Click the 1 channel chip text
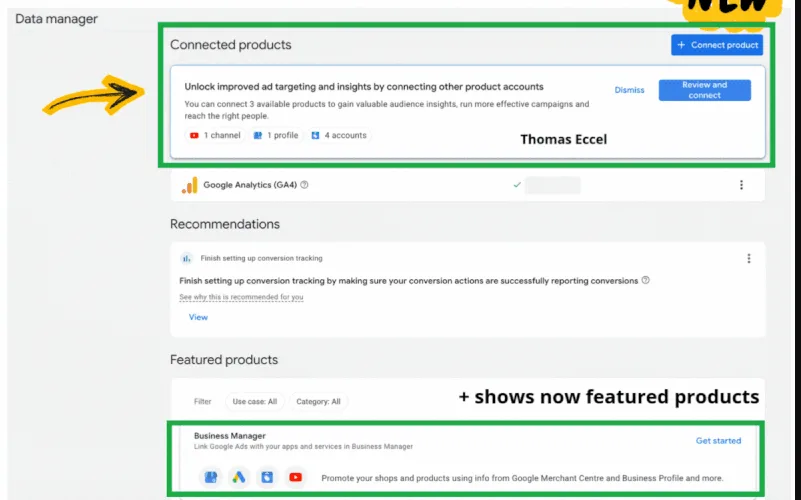 222,135
